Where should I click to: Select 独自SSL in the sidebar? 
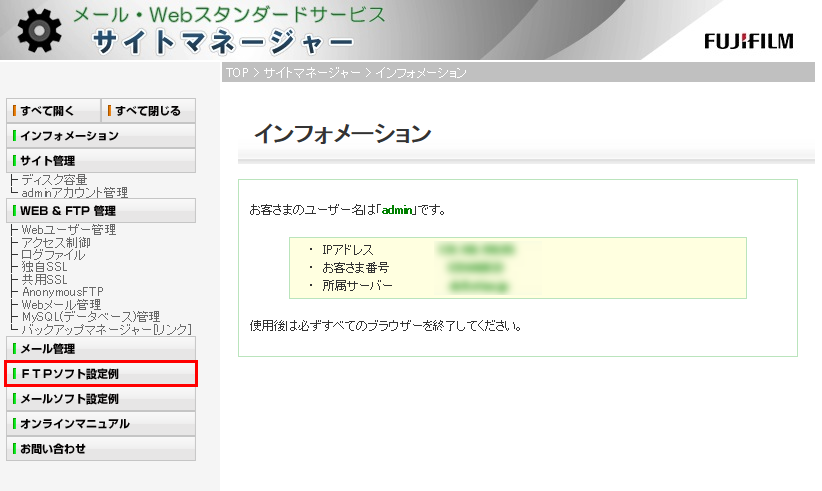pyautogui.click(x=45, y=268)
